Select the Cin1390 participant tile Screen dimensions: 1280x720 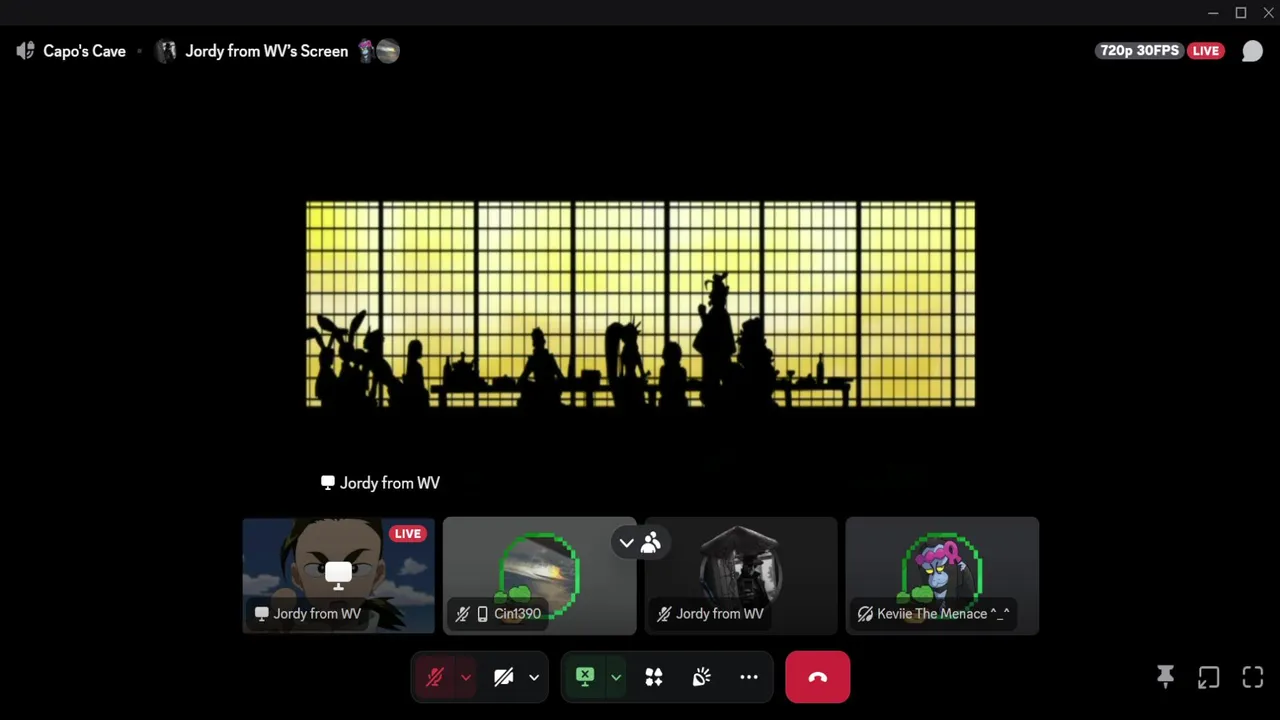pyautogui.click(x=539, y=575)
